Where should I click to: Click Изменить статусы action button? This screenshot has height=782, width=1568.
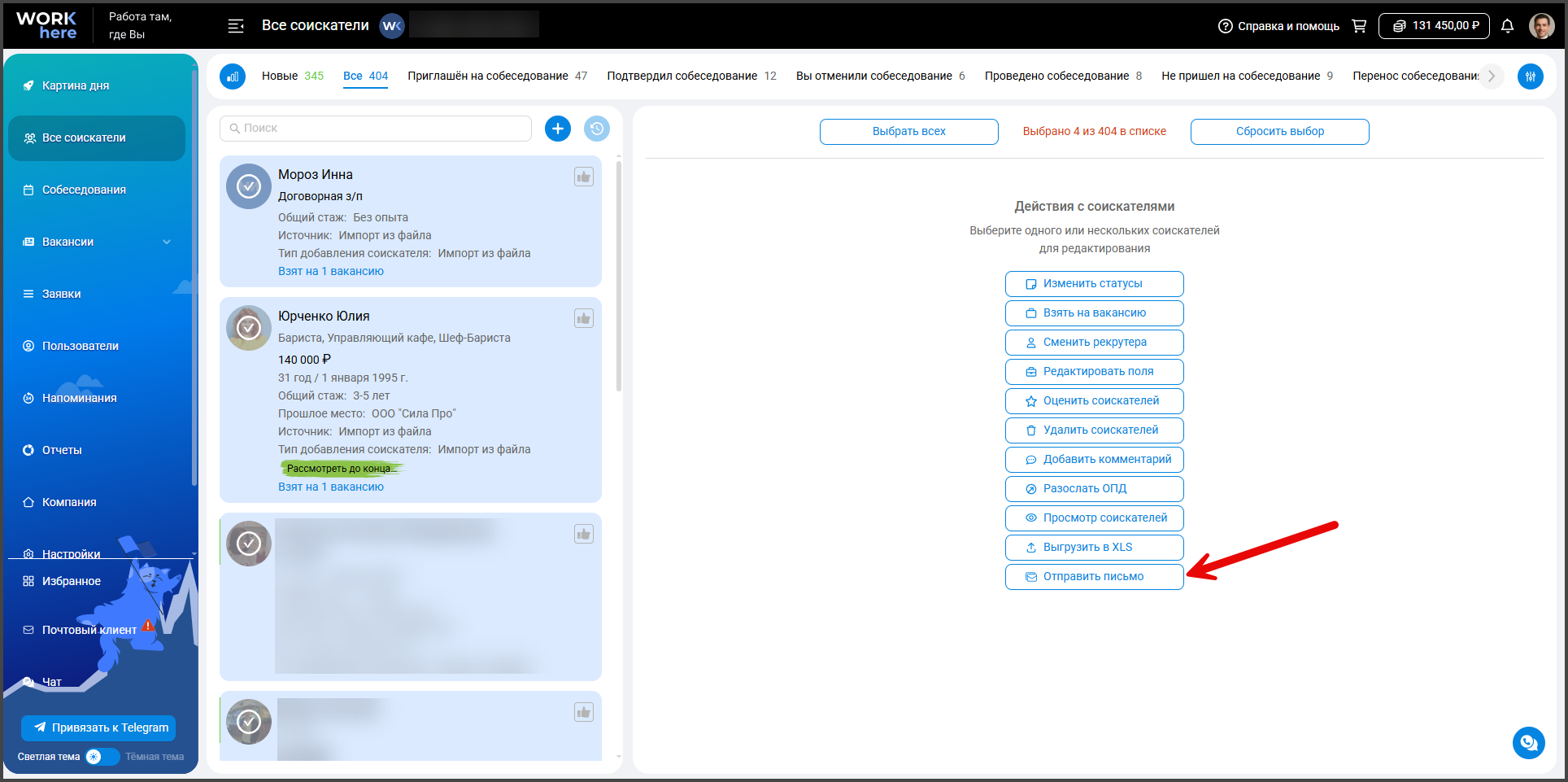click(x=1095, y=284)
